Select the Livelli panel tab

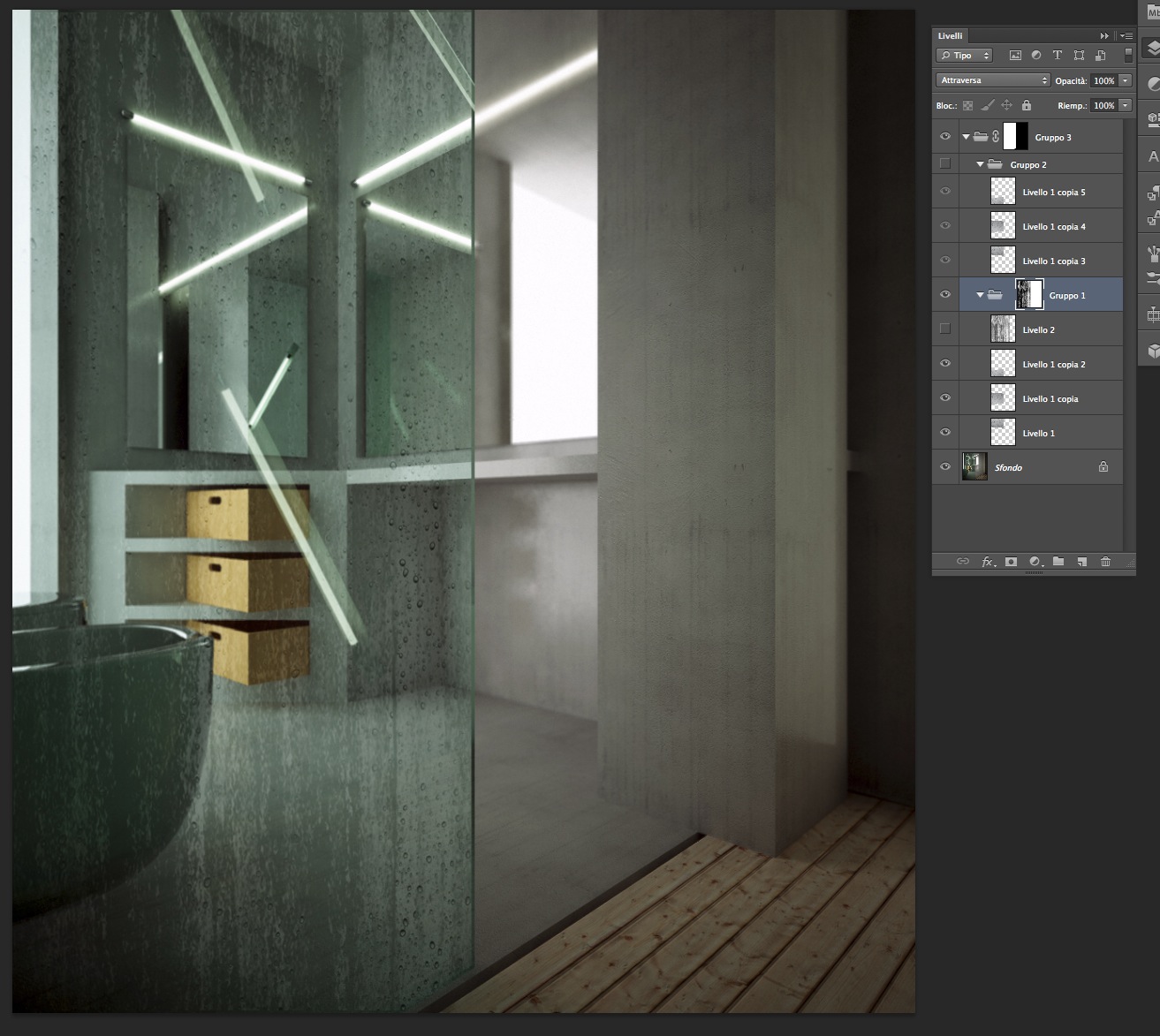pyautogui.click(x=951, y=36)
